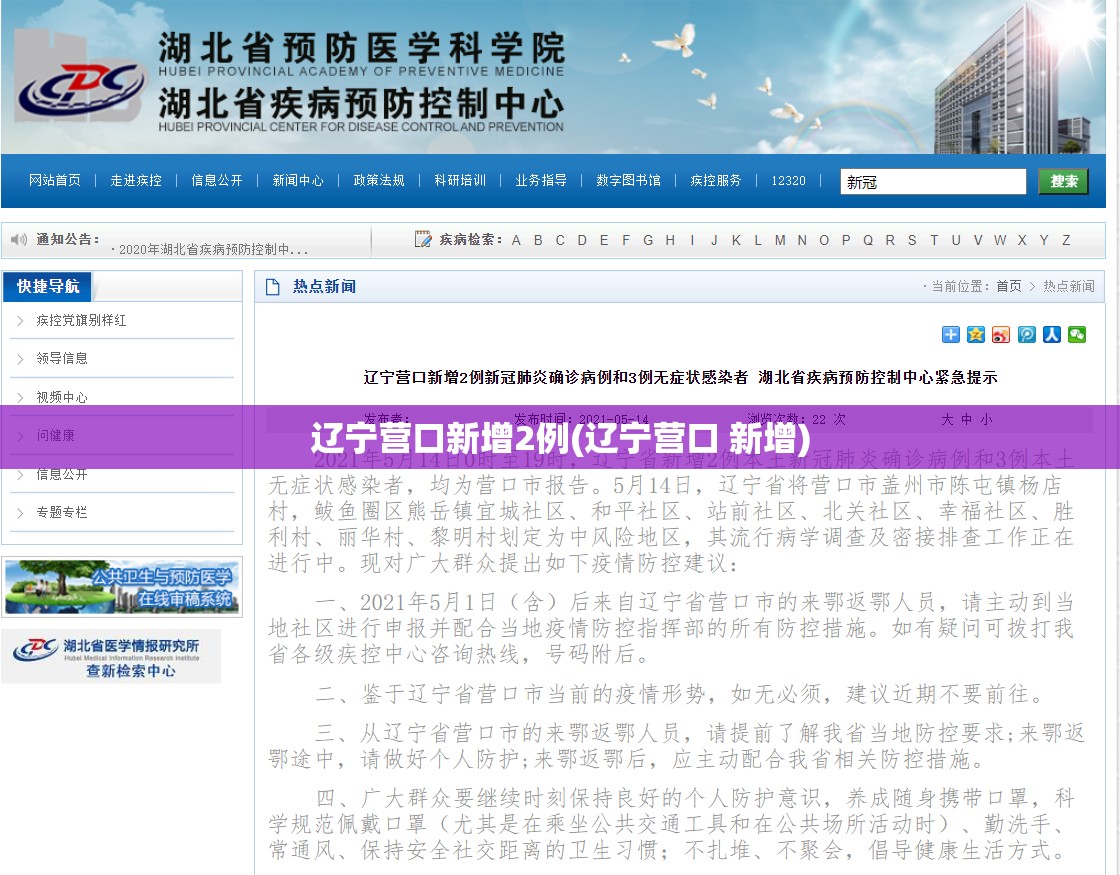This screenshot has height=875, width=1120.
Task: Open 疾控党旗别样红 in quick navigation
Action: [81, 321]
